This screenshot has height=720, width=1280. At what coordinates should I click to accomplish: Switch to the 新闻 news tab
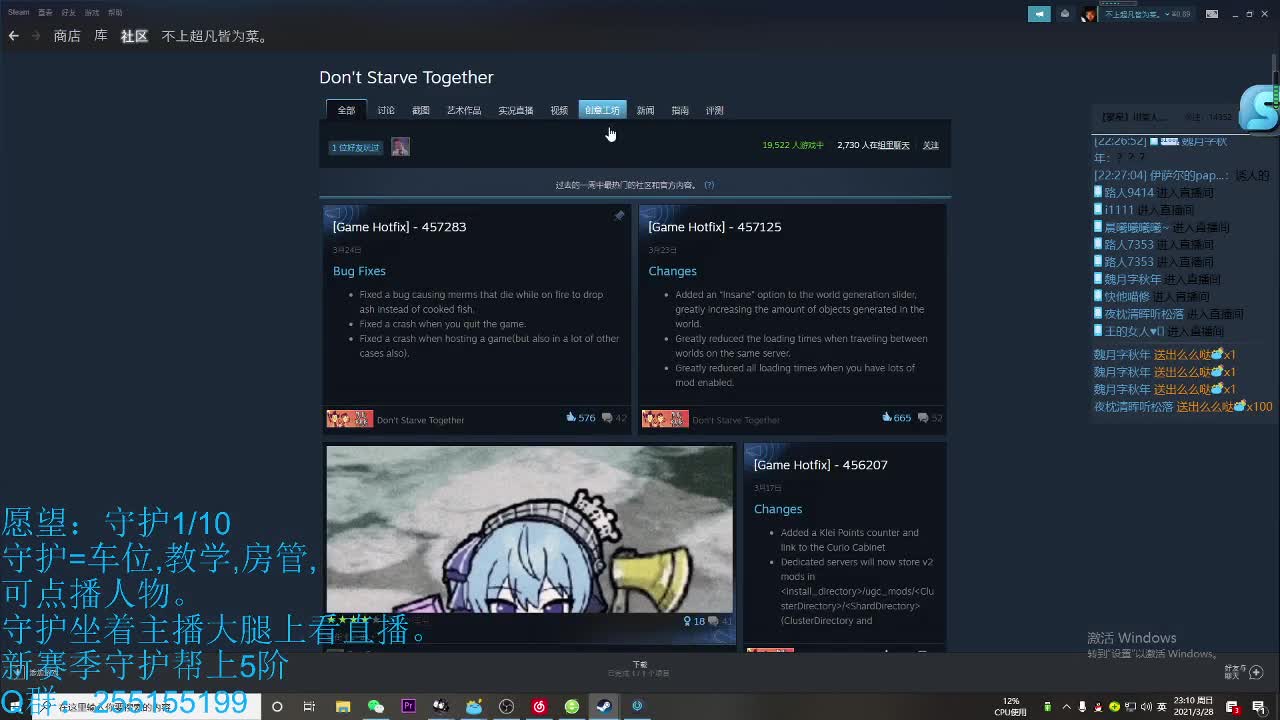(646, 110)
